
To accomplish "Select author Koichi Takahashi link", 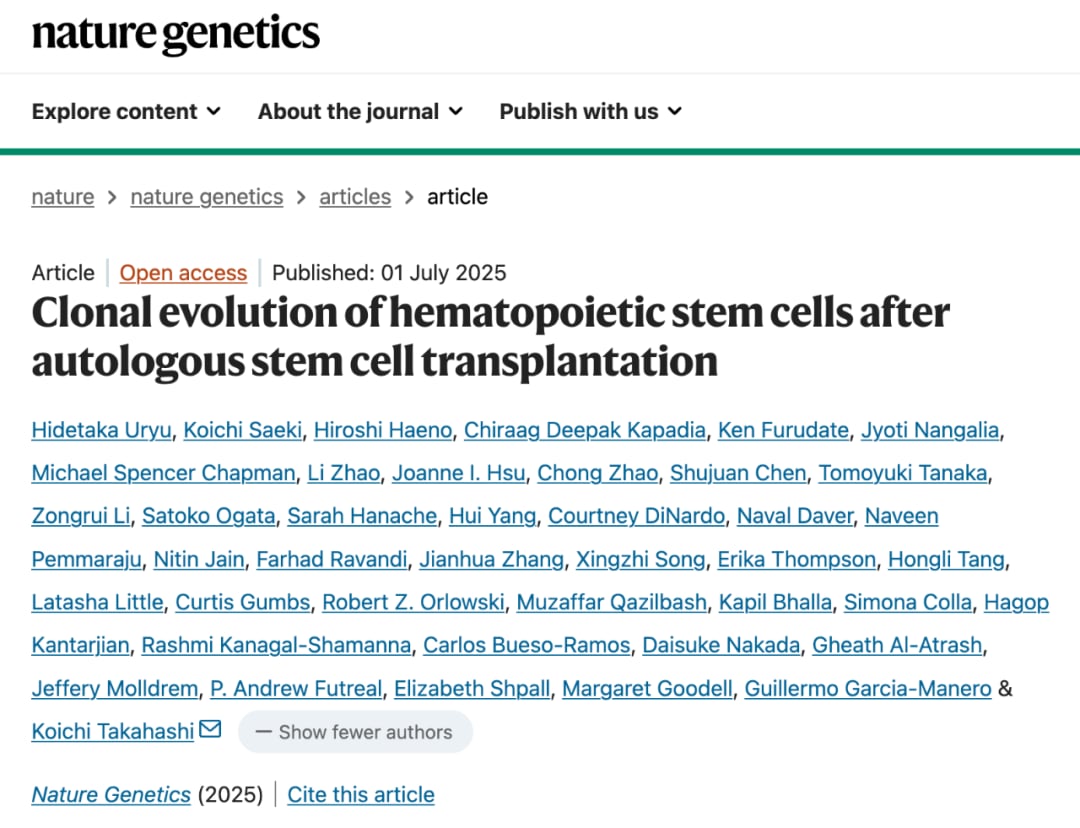I will click(113, 731).
